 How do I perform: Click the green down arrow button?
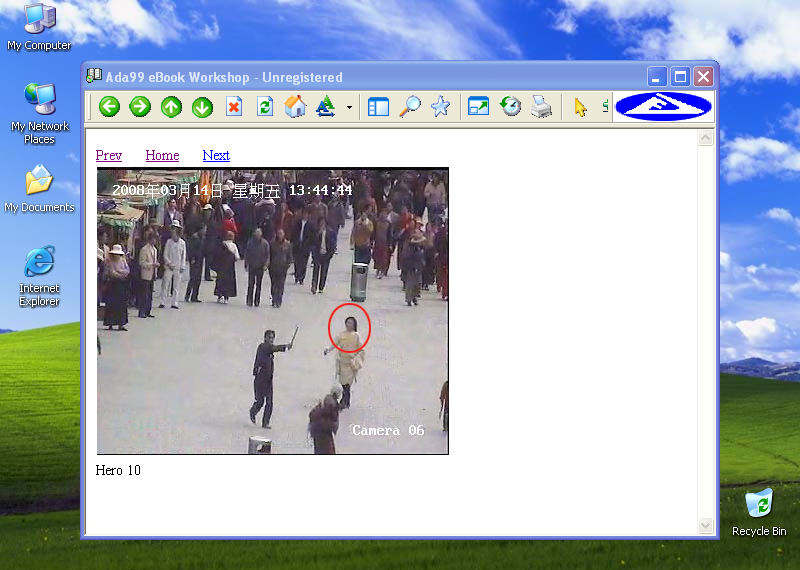coord(203,107)
